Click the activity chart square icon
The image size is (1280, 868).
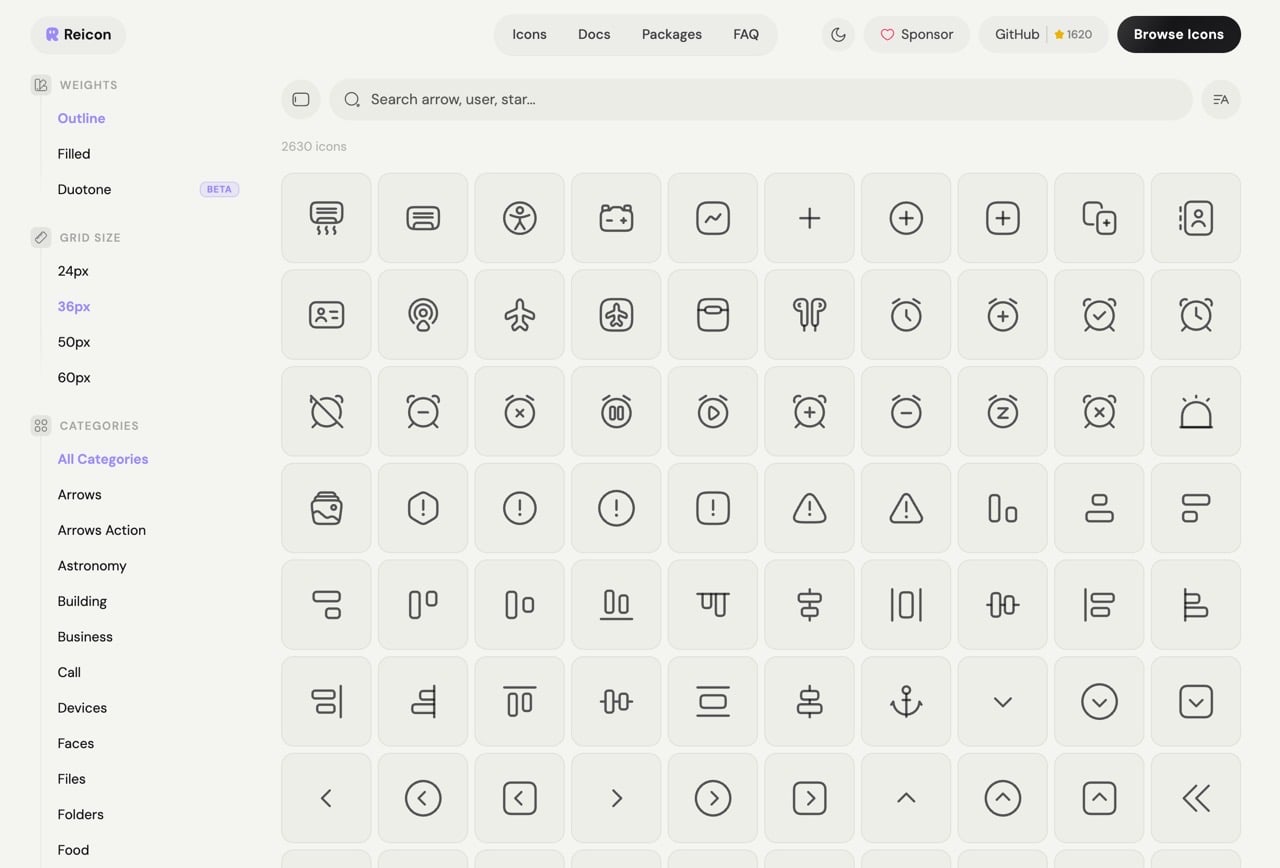(x=713, y=218)
